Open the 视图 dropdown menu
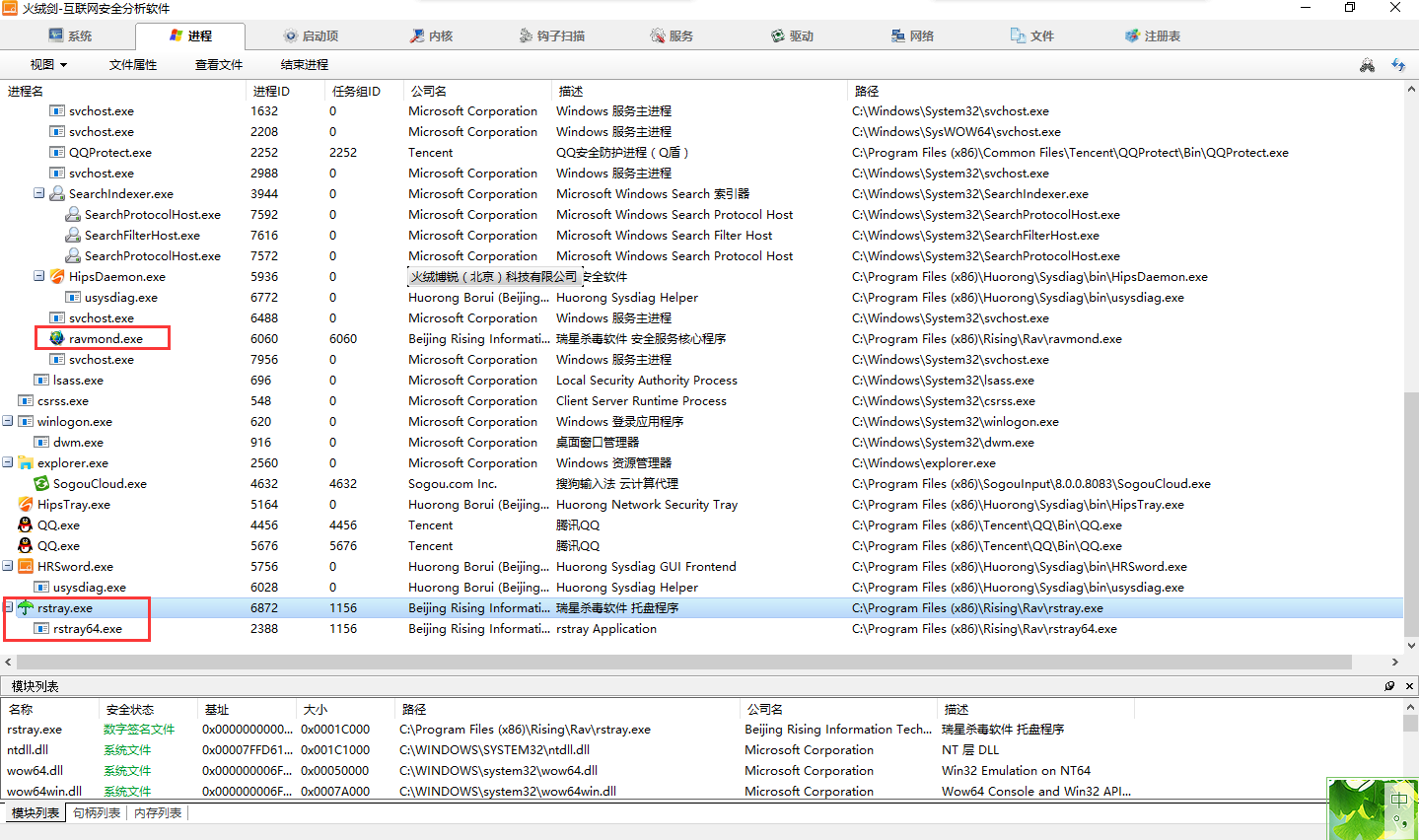The width and height of the screenshot is (1419, 840). click(x=48, y=65)
